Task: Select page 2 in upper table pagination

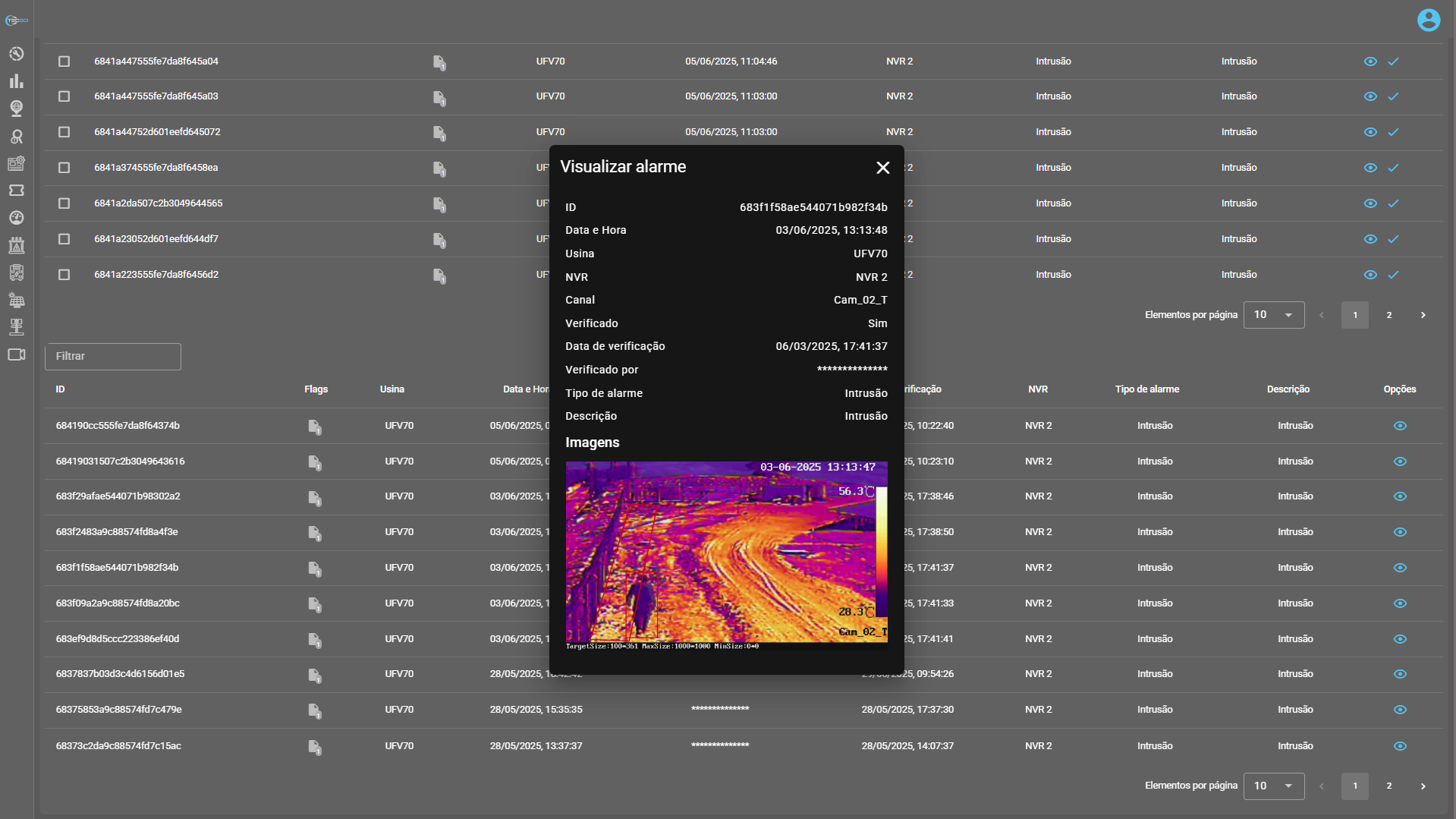Action: point(1388,315)
